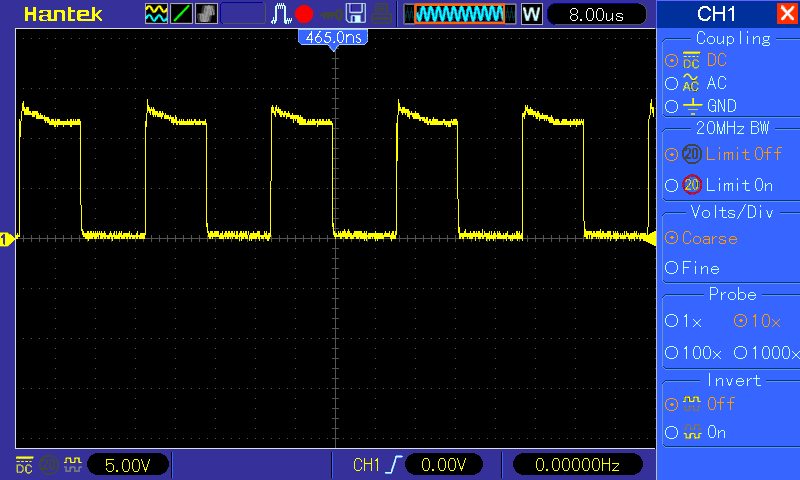Click the CH1 trigger source label

click(x=366, y=465)
